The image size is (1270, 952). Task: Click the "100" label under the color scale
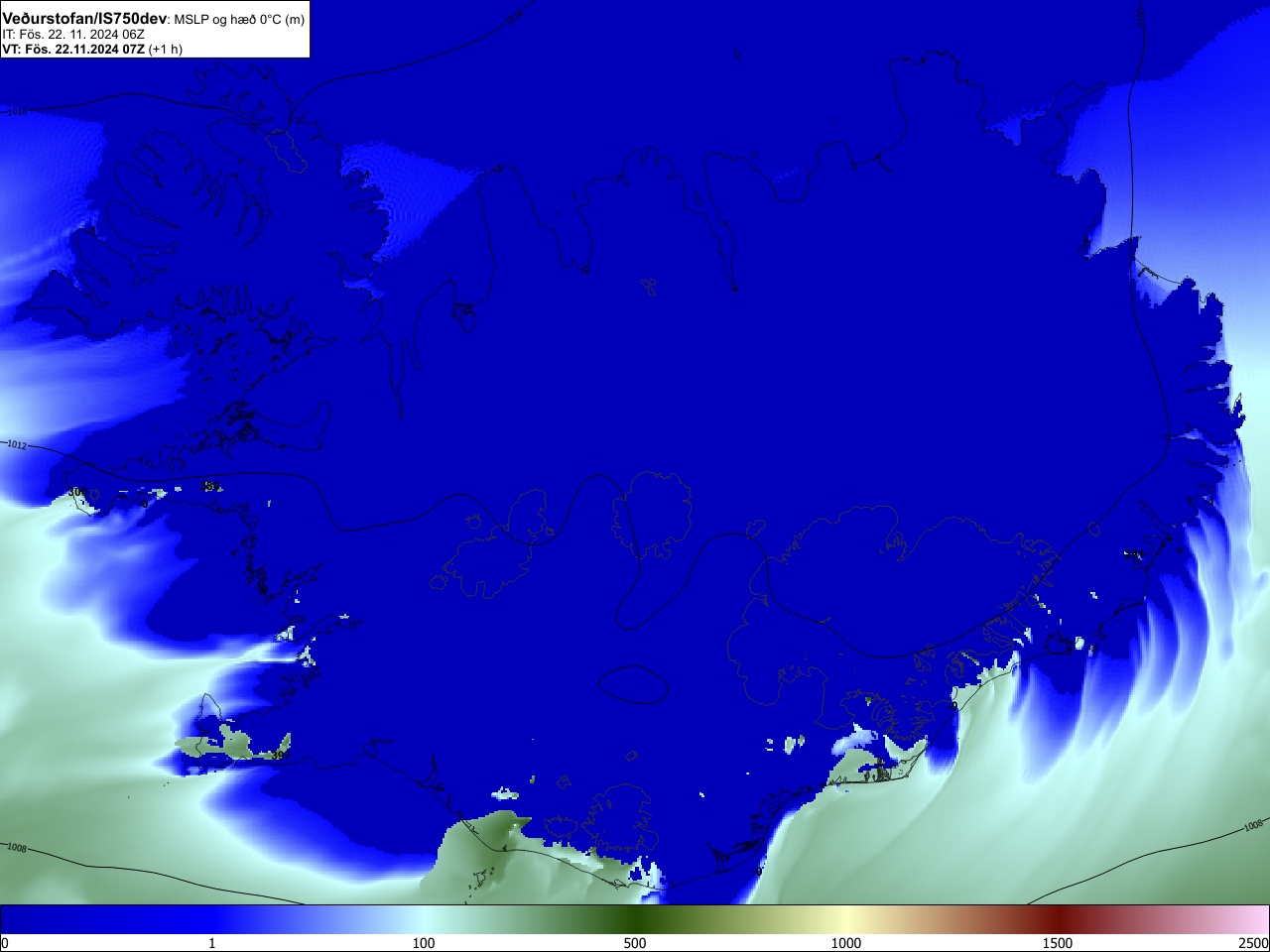[x=424, y=943]
